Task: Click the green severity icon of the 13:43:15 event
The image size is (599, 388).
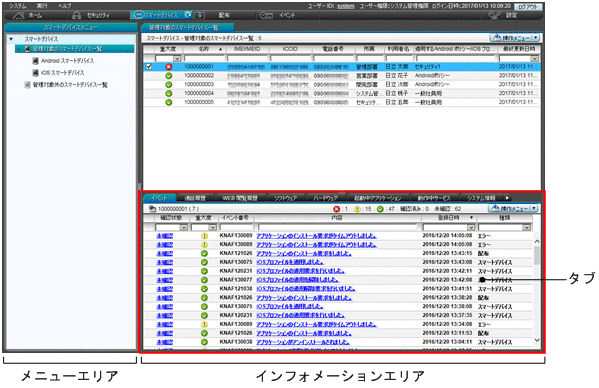Action: coord(204,254)
